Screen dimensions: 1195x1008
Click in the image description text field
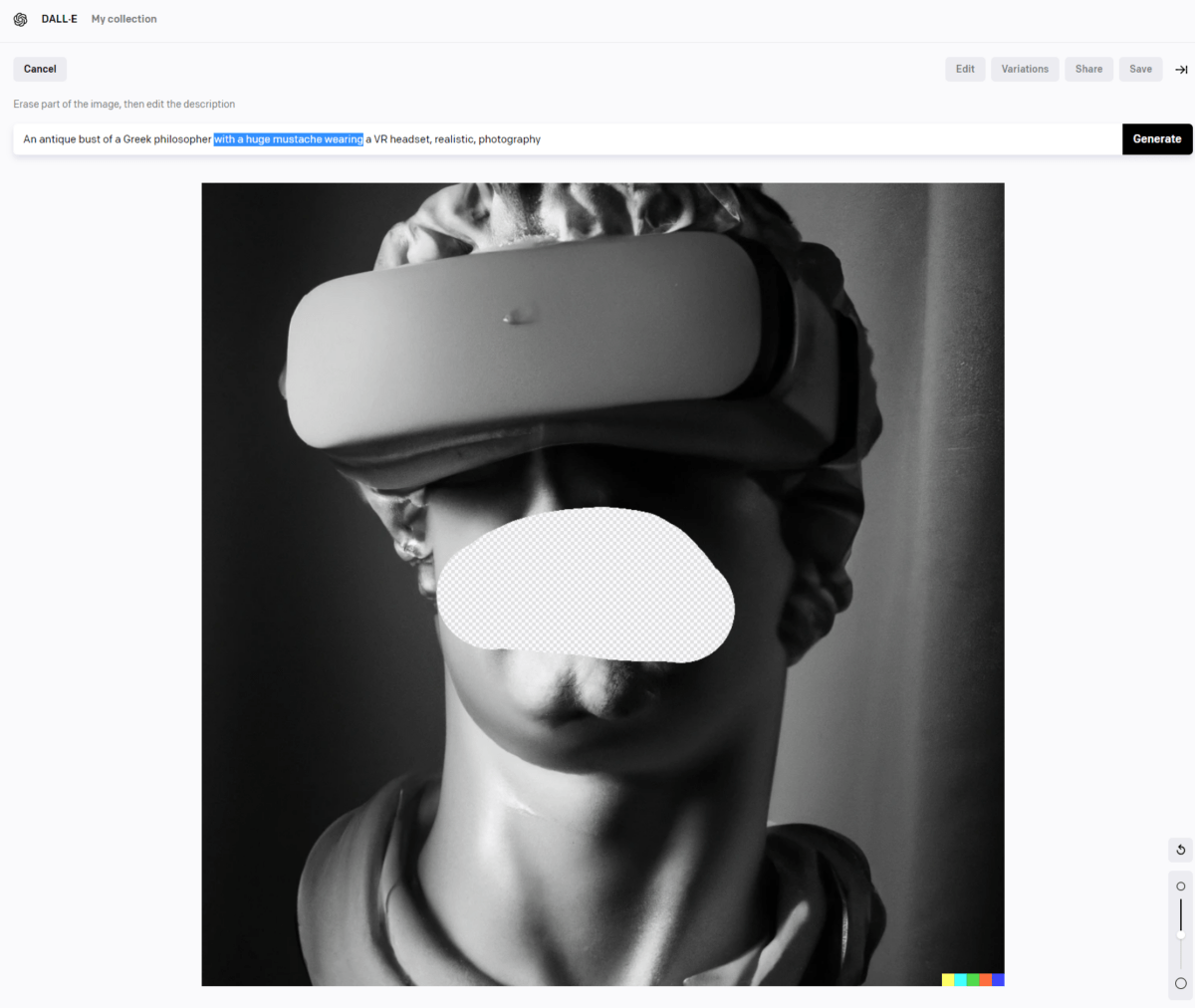(797, 139)
